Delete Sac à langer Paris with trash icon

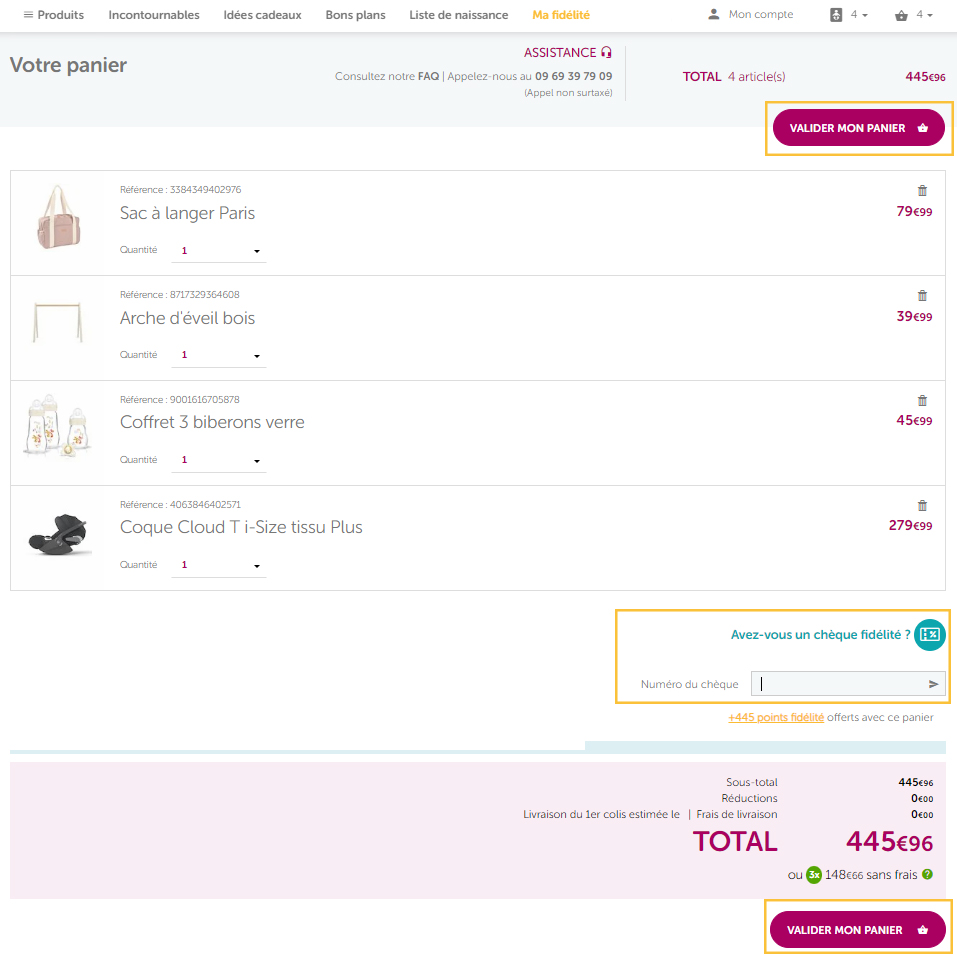(x=922, y=191)
